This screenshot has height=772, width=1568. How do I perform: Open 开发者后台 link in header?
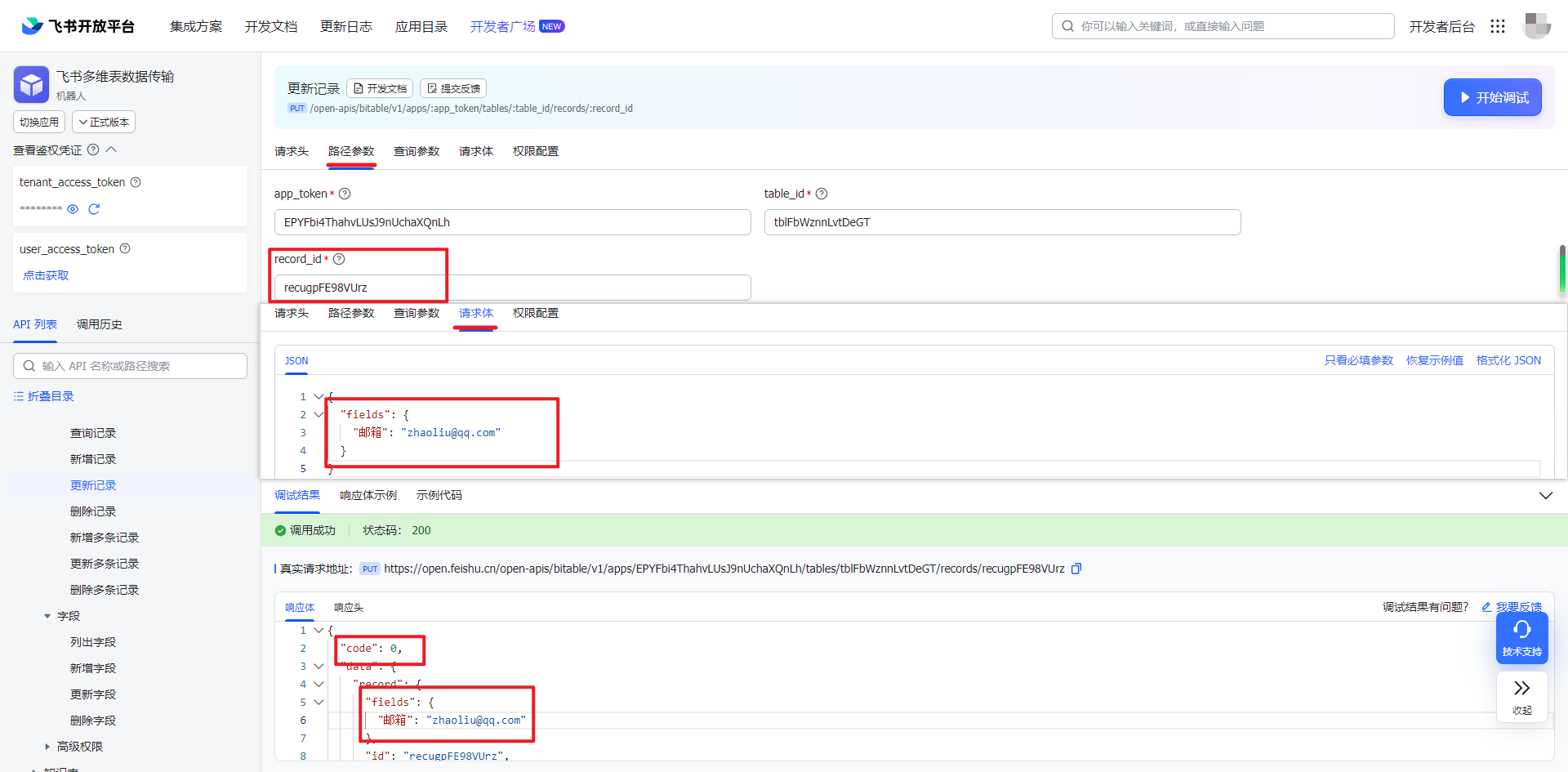pyautogui.click(x=1441, y=26)
